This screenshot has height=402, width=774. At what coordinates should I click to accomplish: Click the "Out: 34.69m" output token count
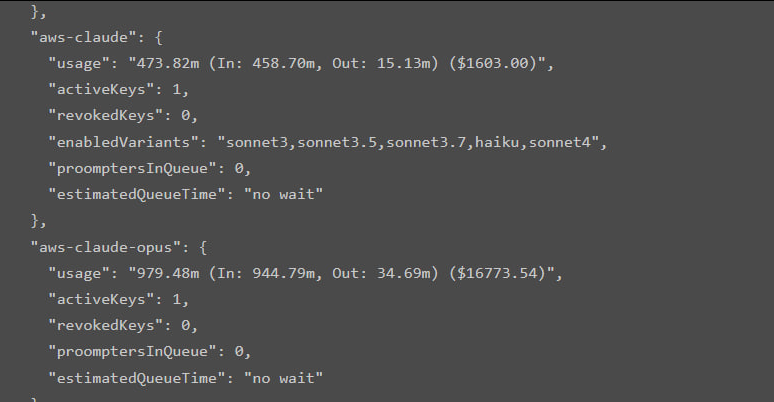[x=389, y=272]
